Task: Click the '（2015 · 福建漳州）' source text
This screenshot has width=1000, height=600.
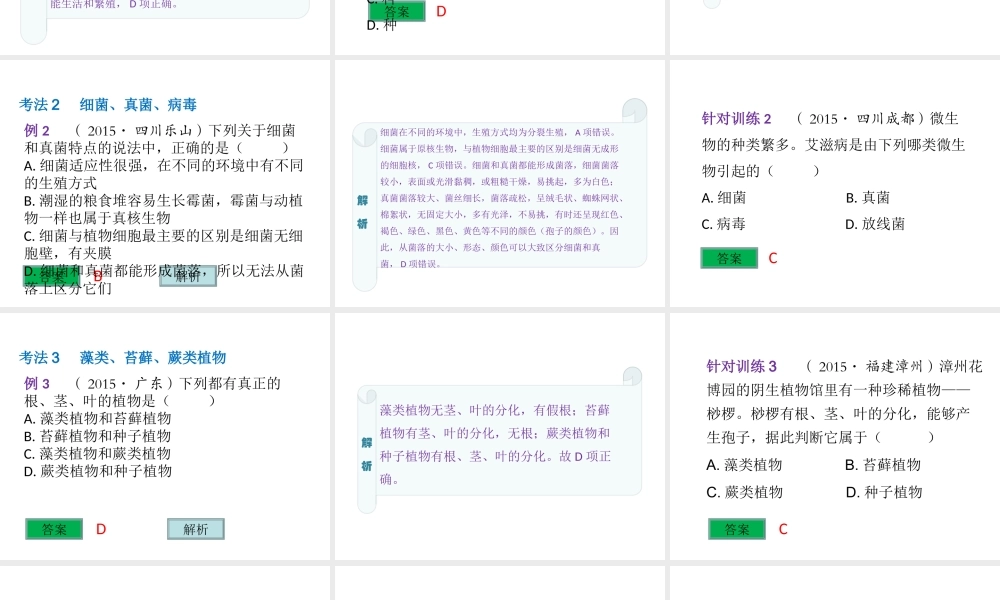Action: pyautogui.click(x=869, y=367)
